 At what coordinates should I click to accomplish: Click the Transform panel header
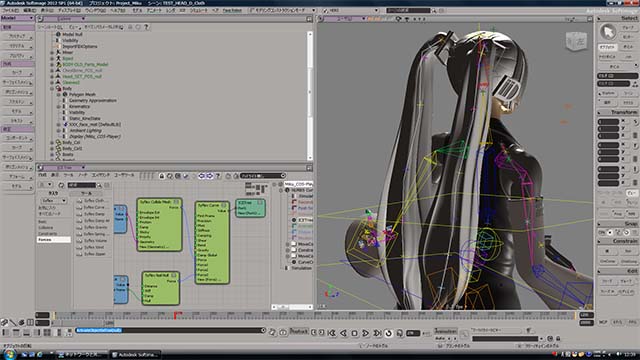pyautogui.click(x=618, y=112)
